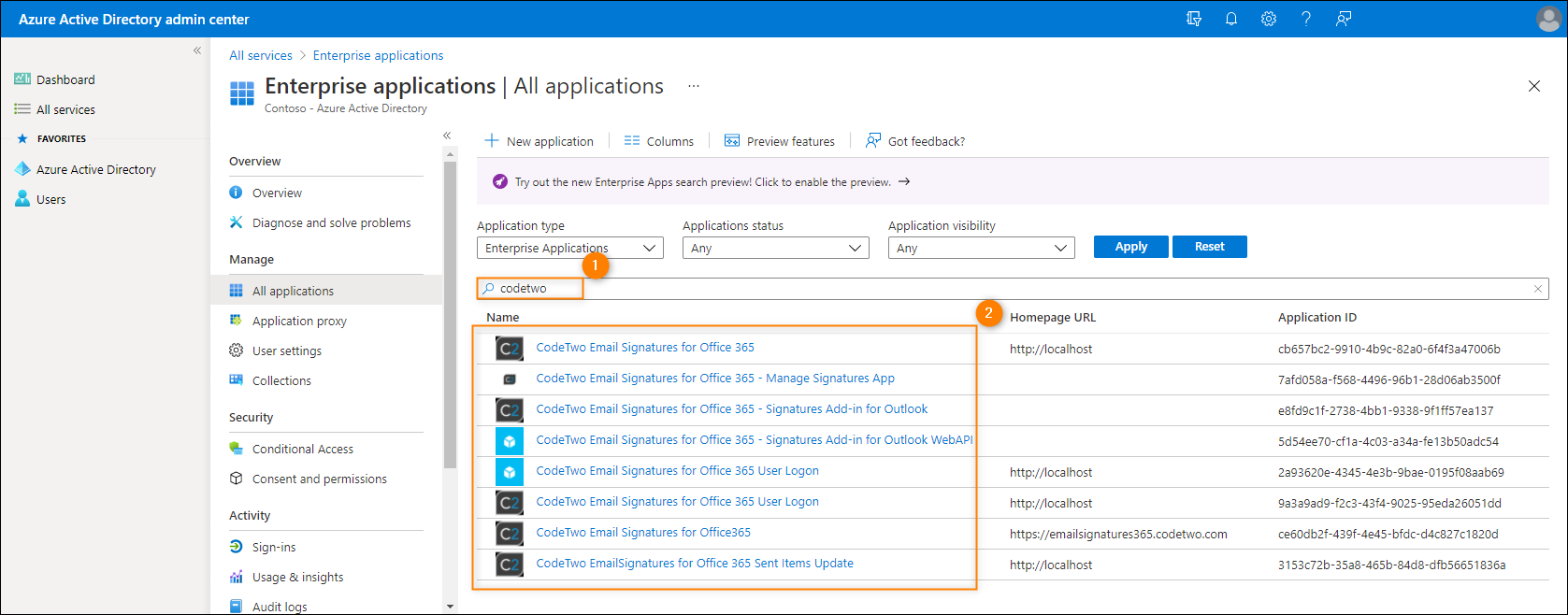
Task: Open Diagnose and solve problems
Action: (x=331, y=222)
